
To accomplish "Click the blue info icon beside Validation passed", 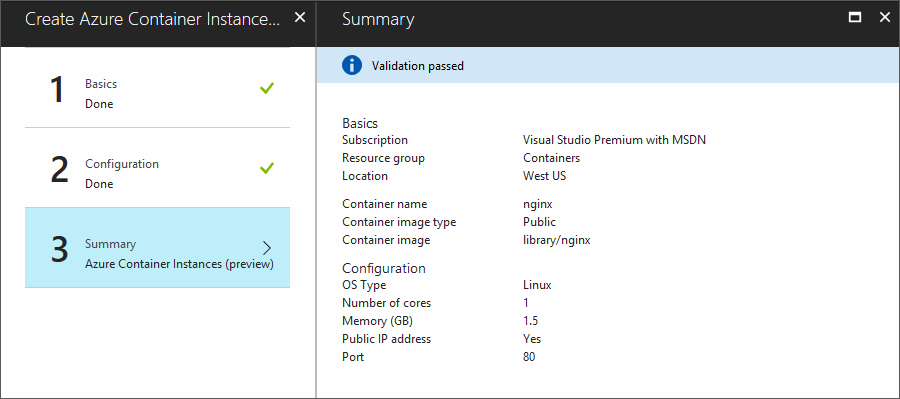I will tap(352, 65).
